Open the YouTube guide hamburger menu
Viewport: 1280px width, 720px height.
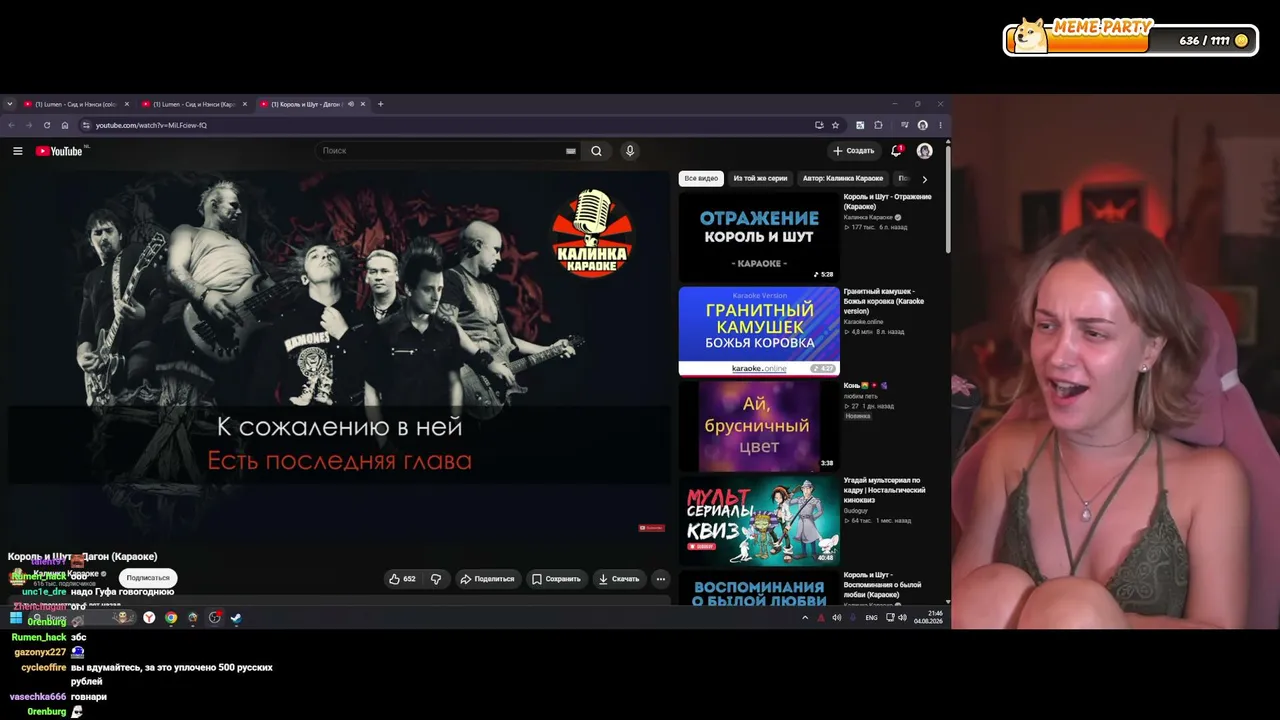pyautogui.click(x=17, y=151)
